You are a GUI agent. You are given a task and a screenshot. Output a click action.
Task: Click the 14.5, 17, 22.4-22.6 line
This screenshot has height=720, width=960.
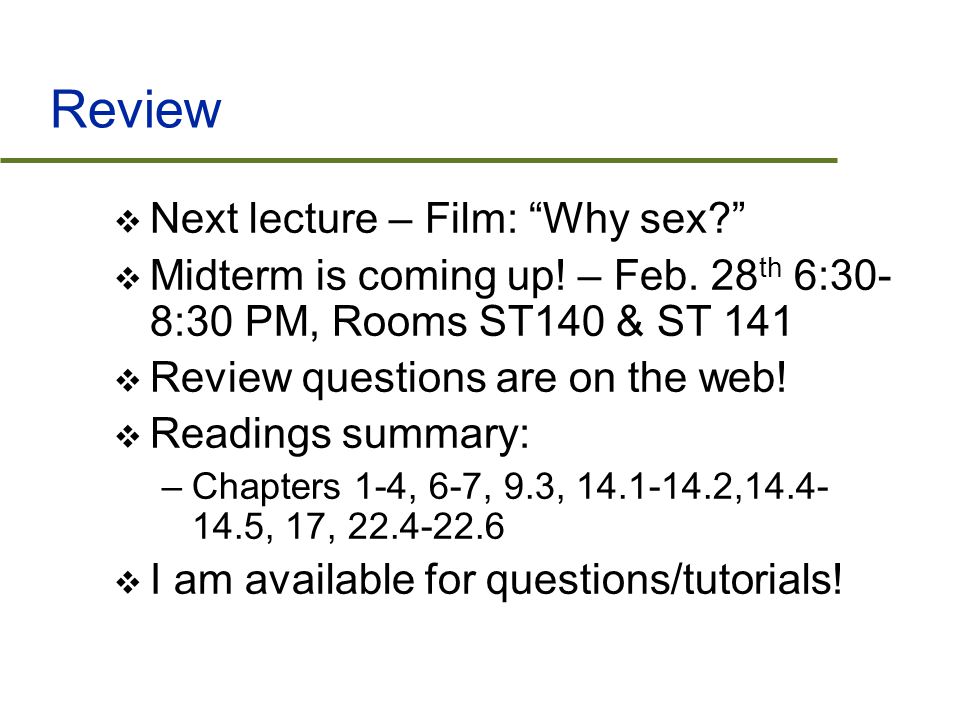pyautogui.click(x=348, y=527)
